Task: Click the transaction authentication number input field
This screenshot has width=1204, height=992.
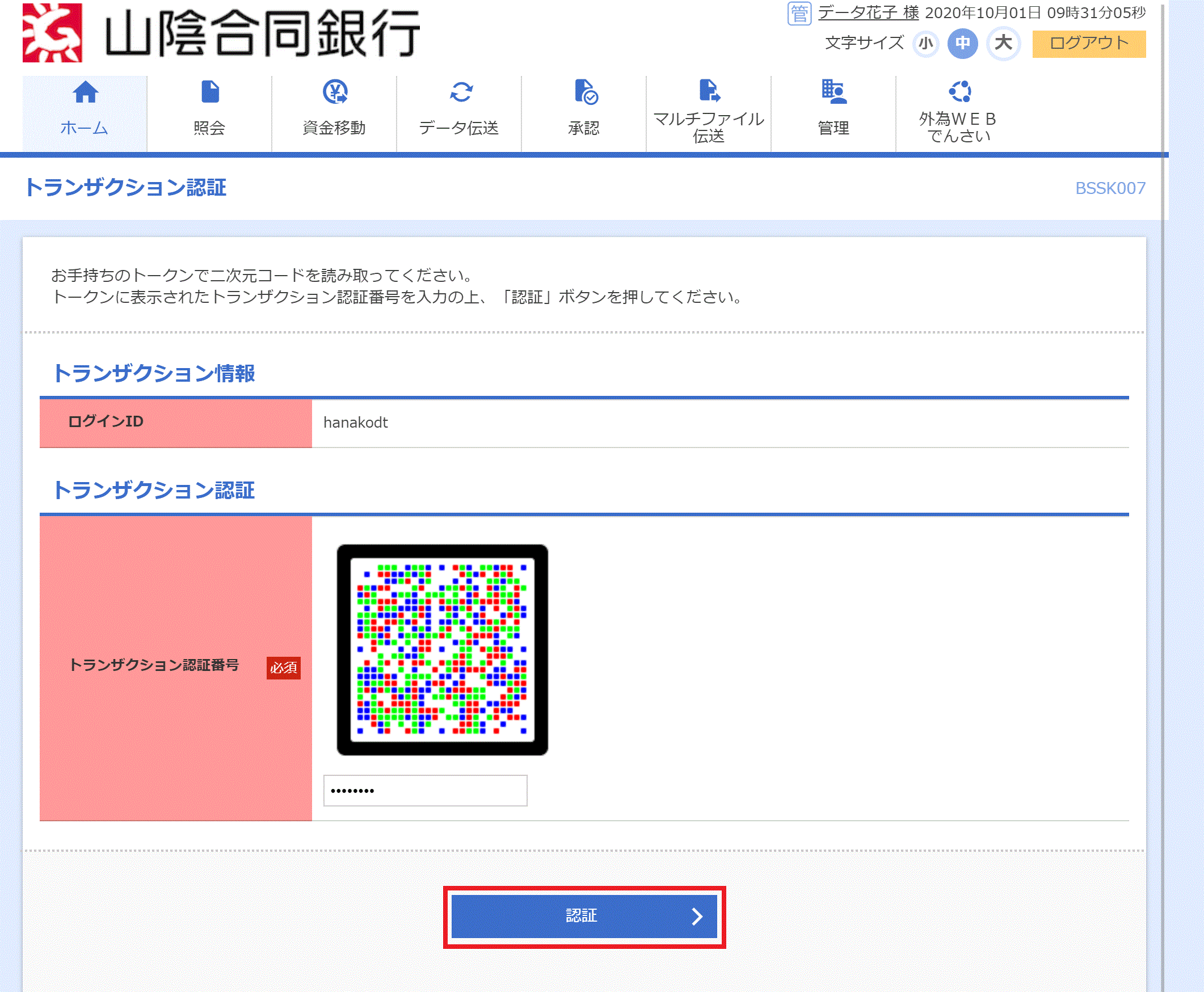Action: click(426, 790)
